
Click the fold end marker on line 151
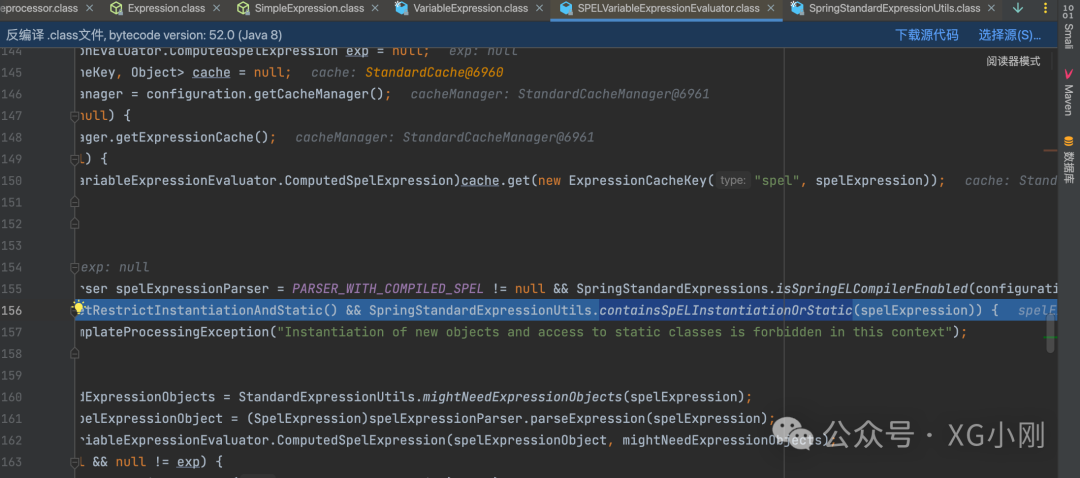click(x=74, y=202)
